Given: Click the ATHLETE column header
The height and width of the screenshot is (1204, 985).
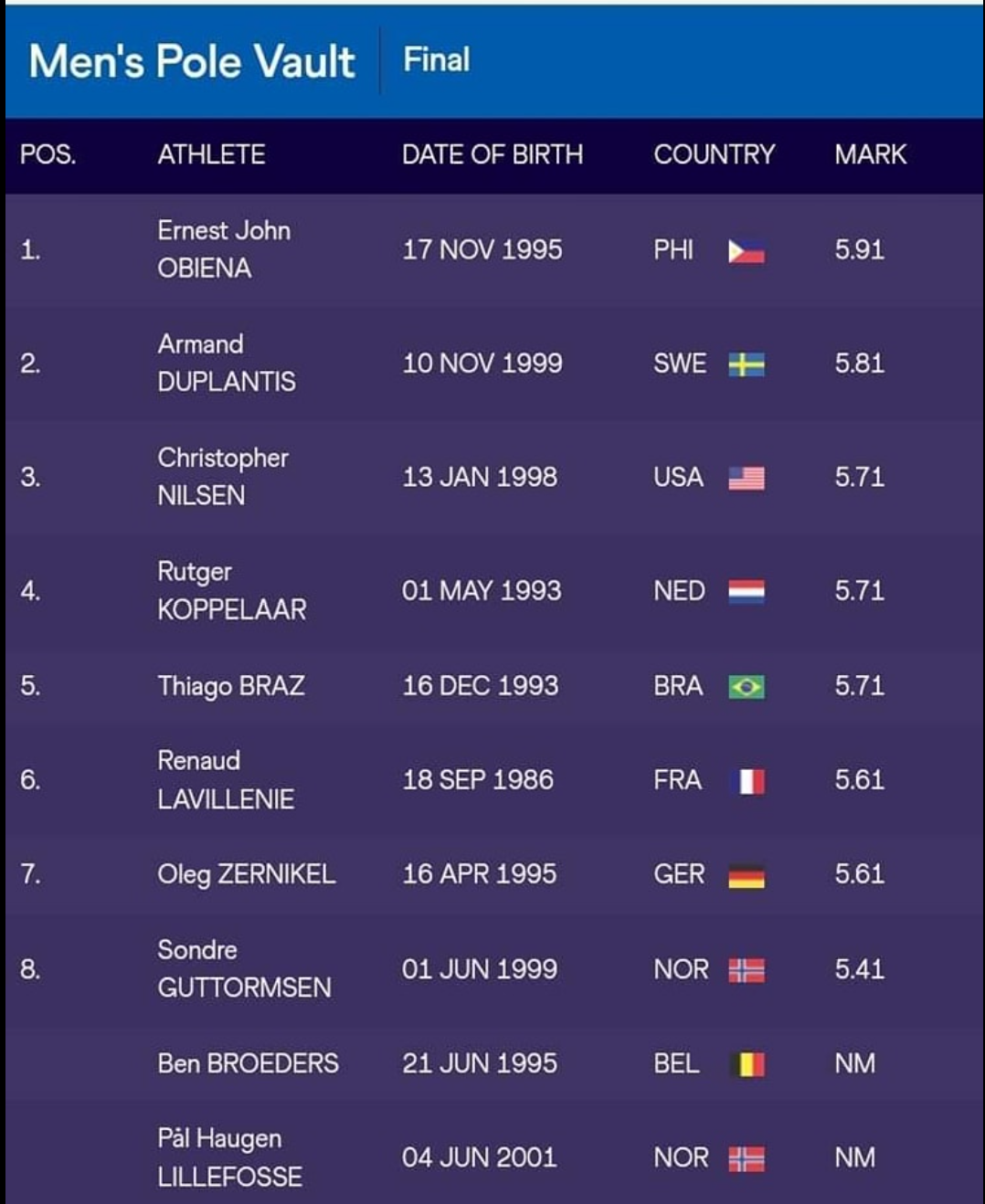Looking at the screenshot, I should (x=211, y=154).
